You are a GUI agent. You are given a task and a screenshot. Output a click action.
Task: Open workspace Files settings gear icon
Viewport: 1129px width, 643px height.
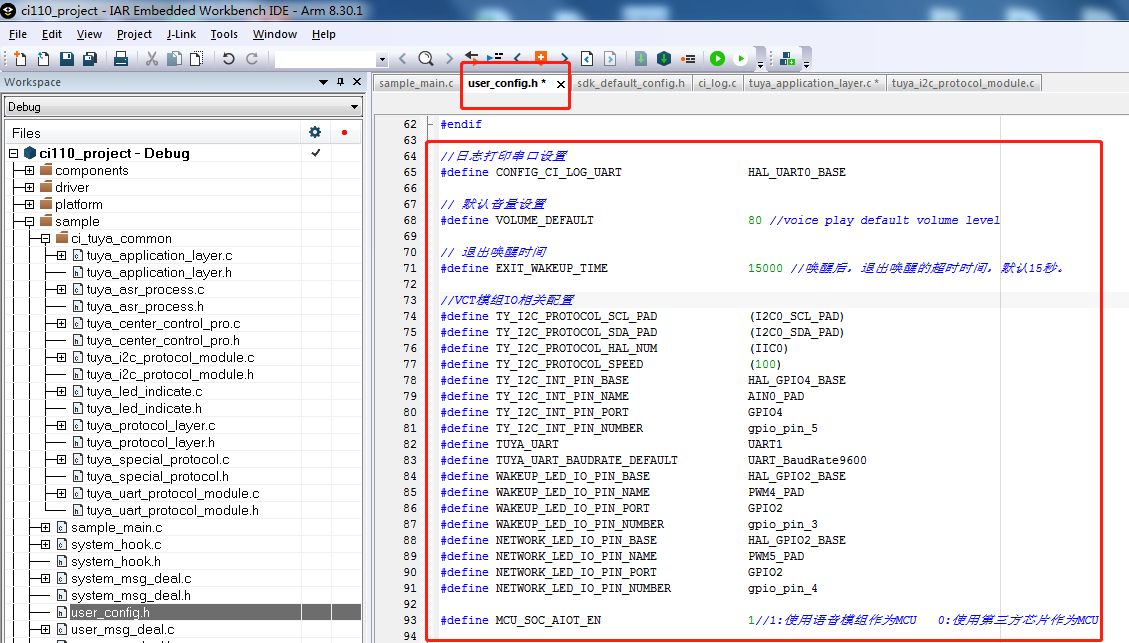(315, 132)
